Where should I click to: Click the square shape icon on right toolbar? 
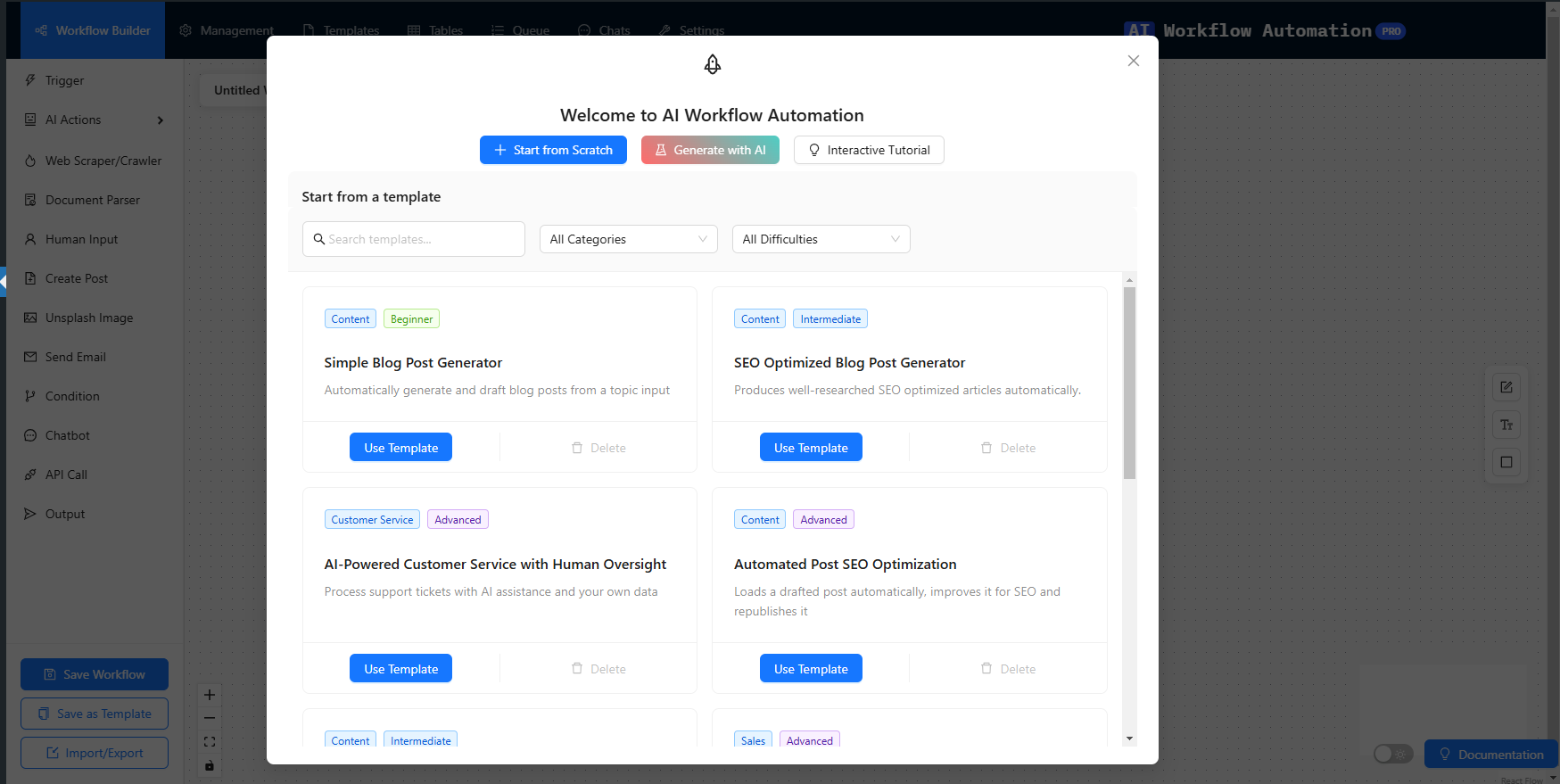tap(1506, 462)
